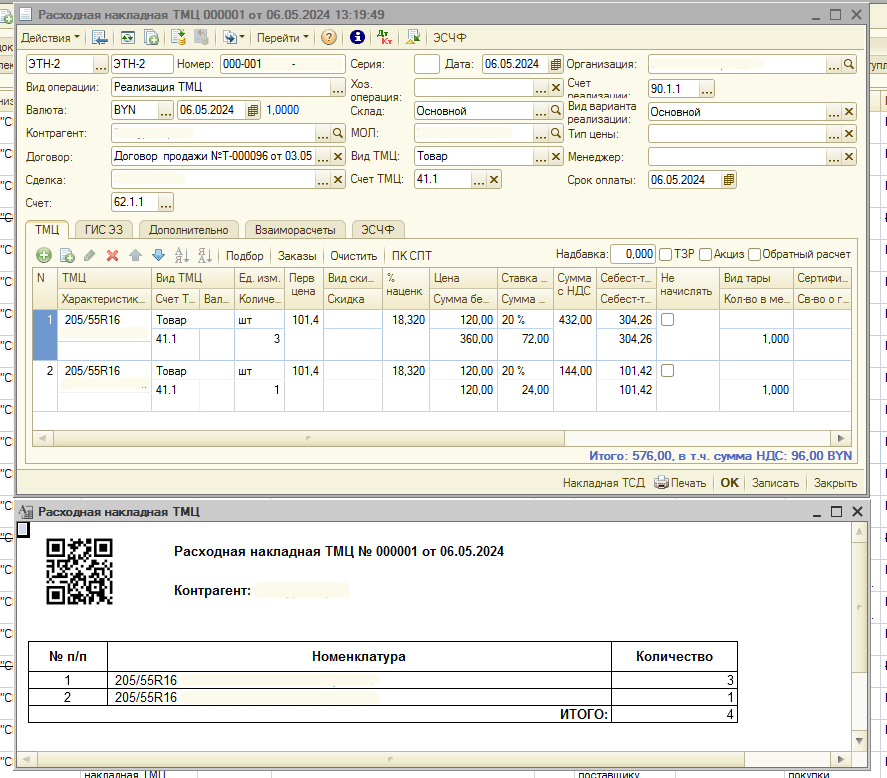
Task: Move row down with blue arrow
Action: 158,256
